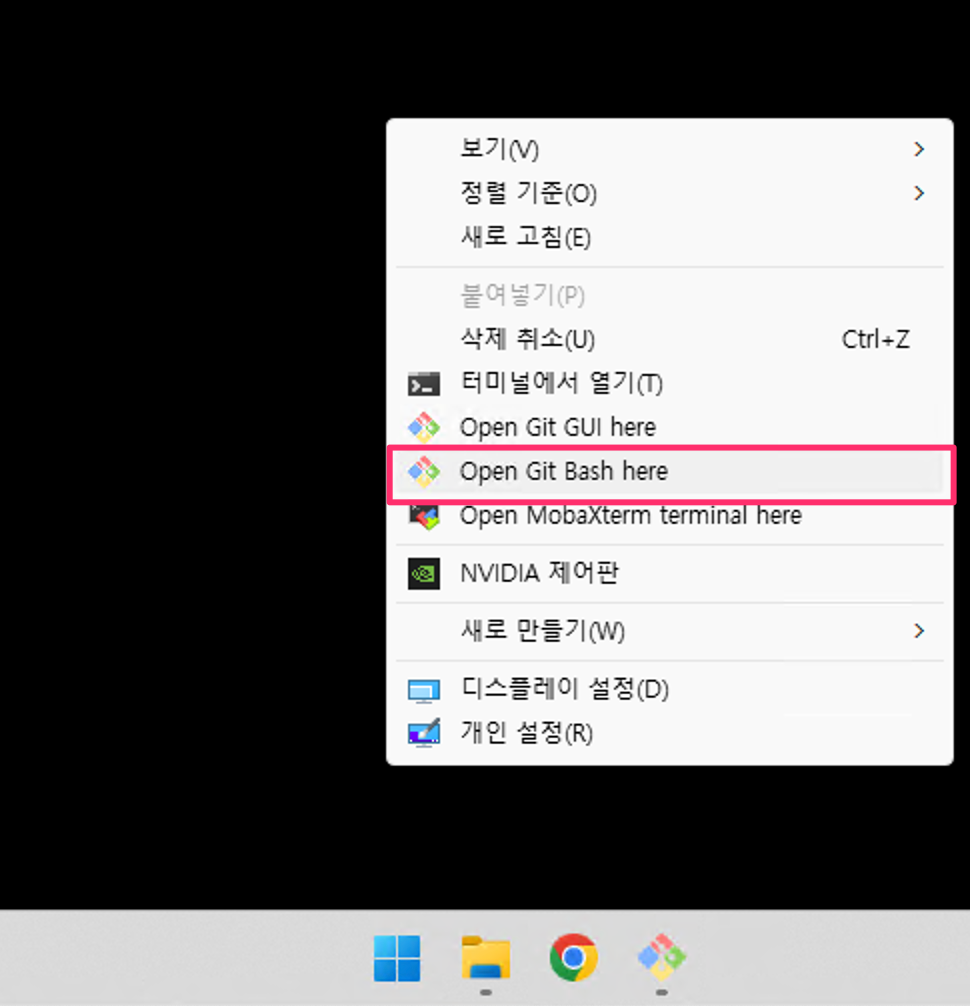Open the Windows Start menu
Image resolution: width=970 pixels, height=1006 pixels.
click(397, 959)
